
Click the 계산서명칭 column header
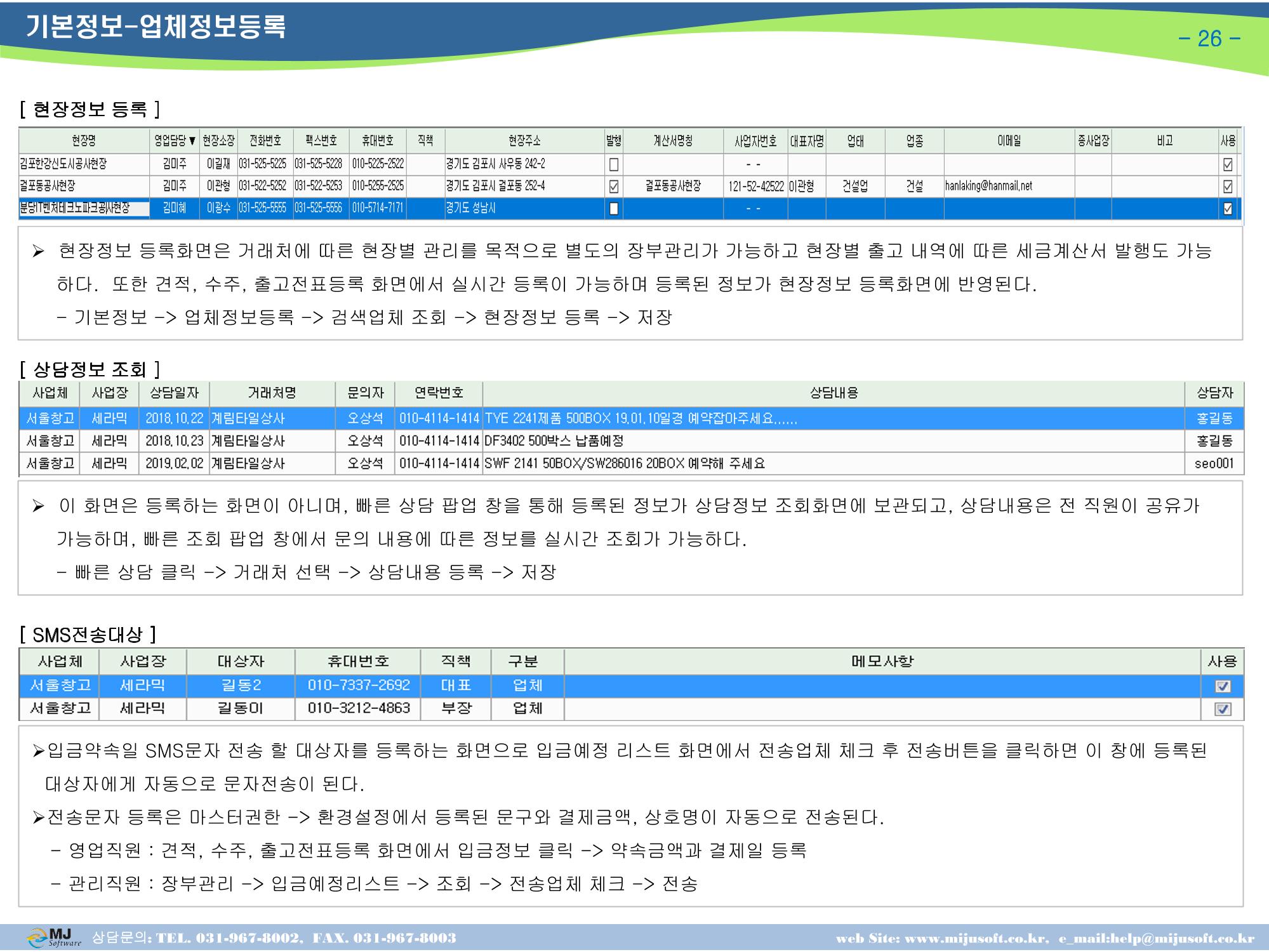(x=673, y=141)
